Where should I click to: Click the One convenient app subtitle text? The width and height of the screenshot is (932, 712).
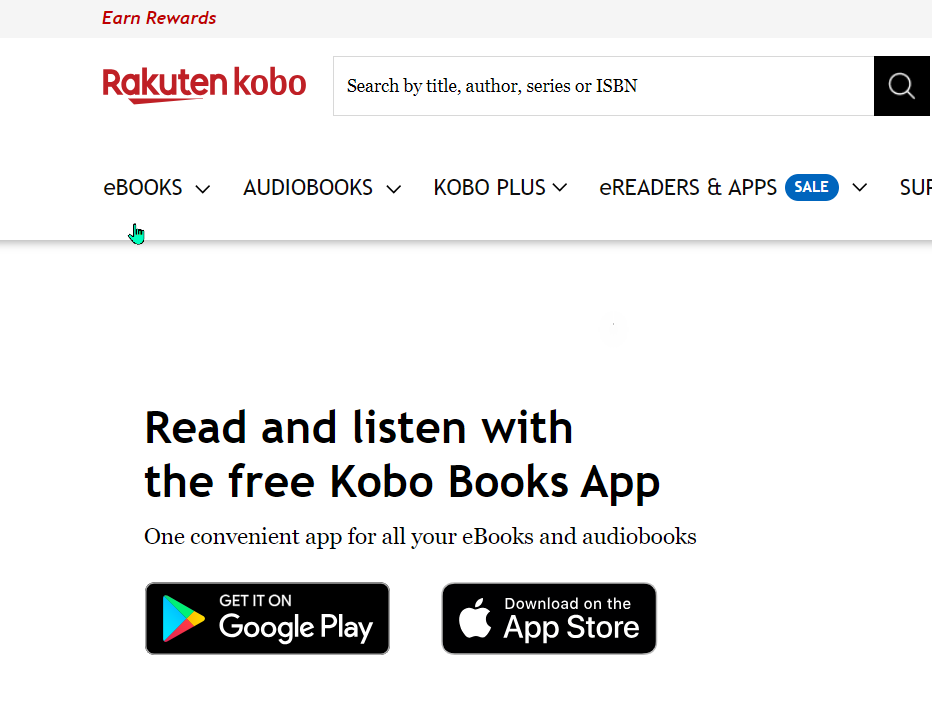420,537
